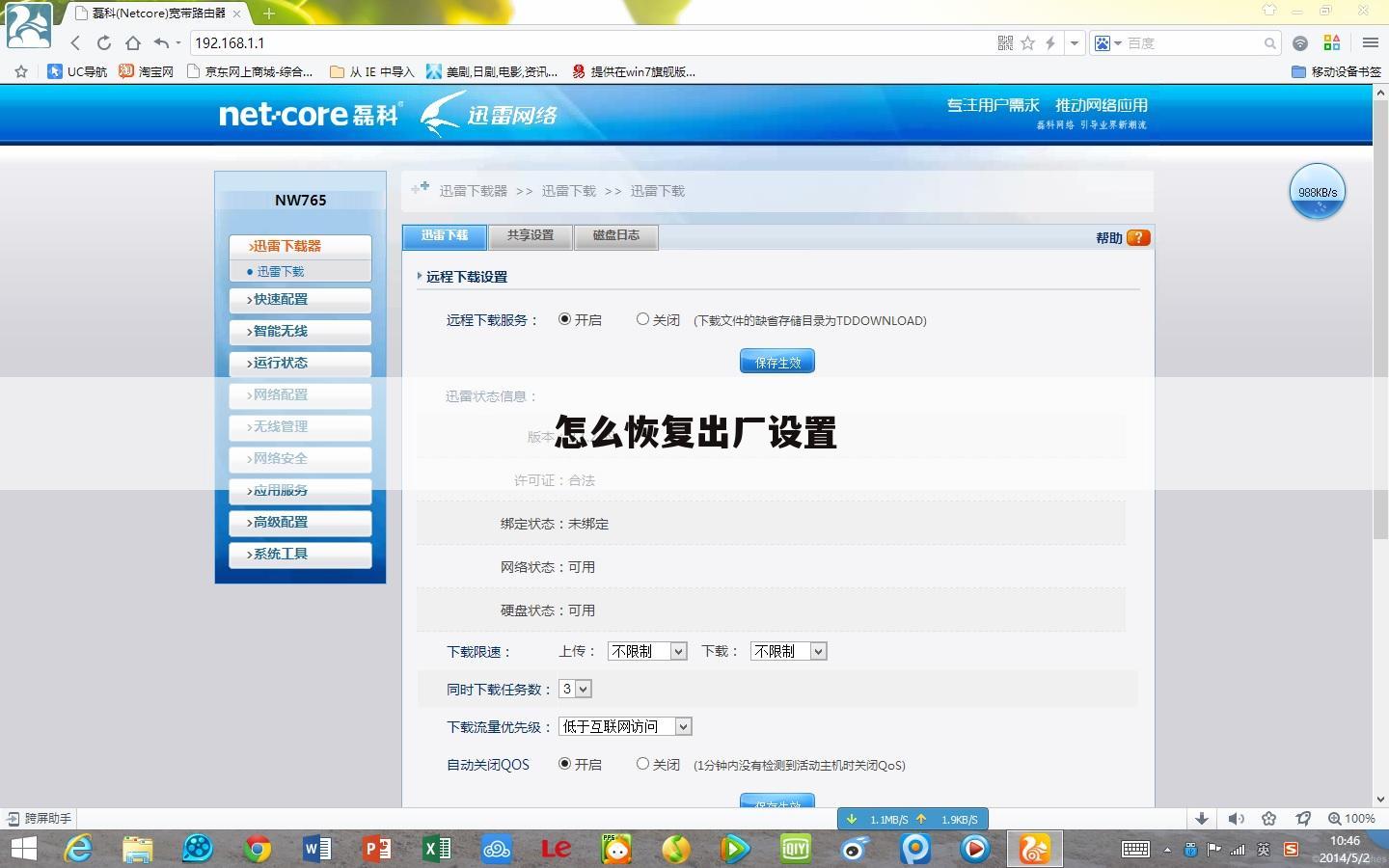Open the 上传 speed limit dropdown
This screenshot has height=868, width=1389.
647,651
